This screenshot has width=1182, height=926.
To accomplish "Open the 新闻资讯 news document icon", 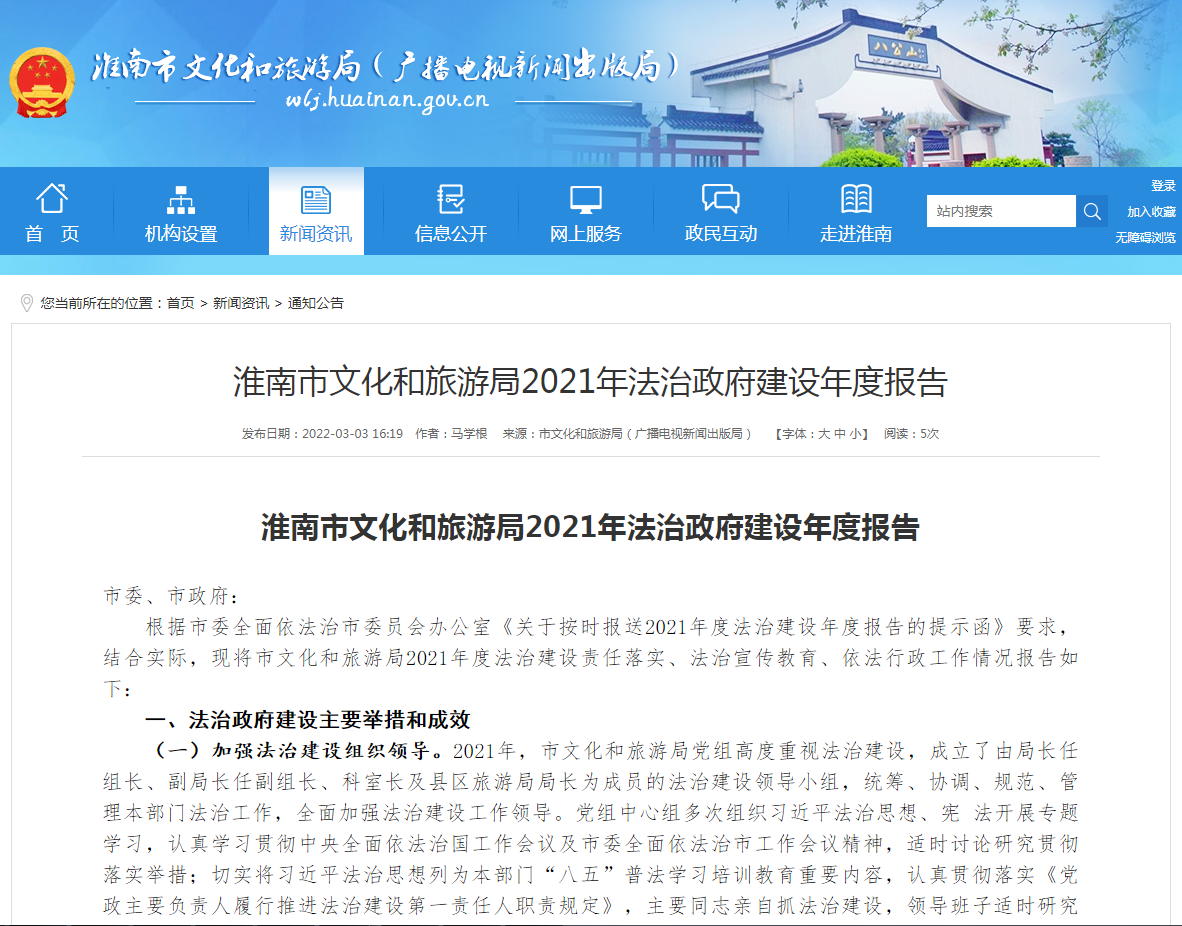I will 316,197.
